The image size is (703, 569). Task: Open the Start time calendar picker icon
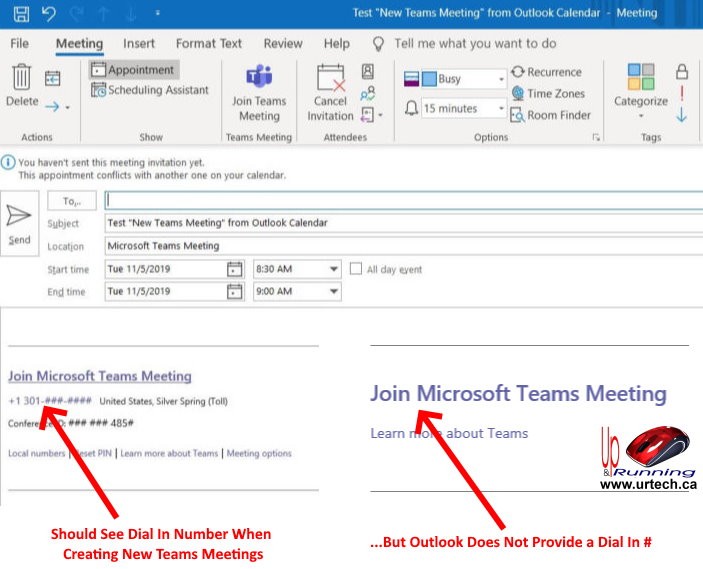pos(234,269)
